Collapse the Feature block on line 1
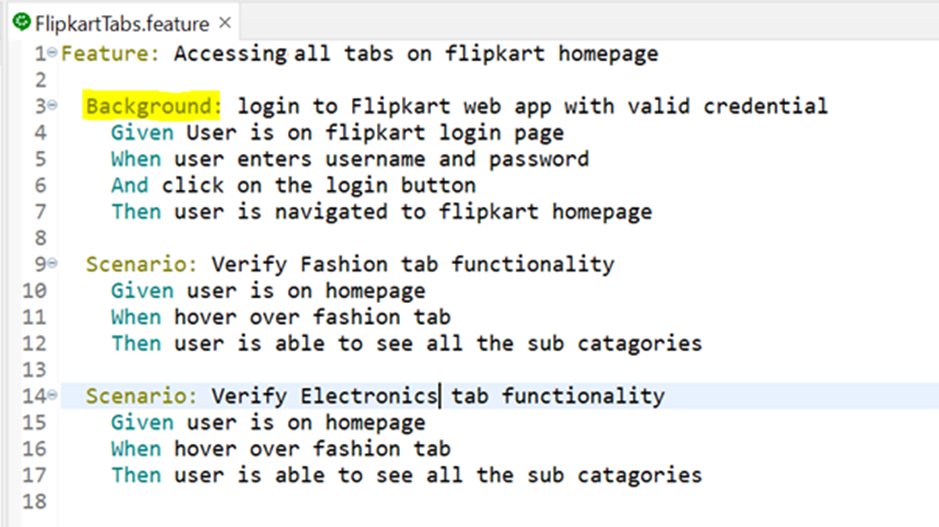The width and height of the screenshot is (939, 527). pos(53,54)
